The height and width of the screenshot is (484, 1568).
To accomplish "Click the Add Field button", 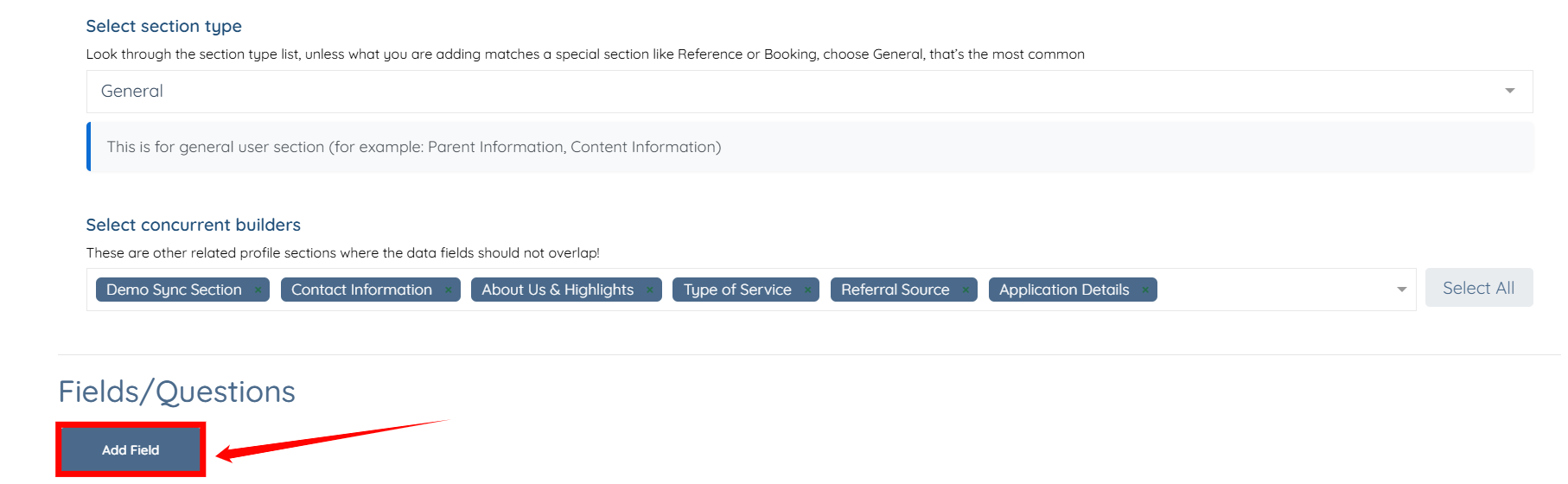I will click(131, 450).
